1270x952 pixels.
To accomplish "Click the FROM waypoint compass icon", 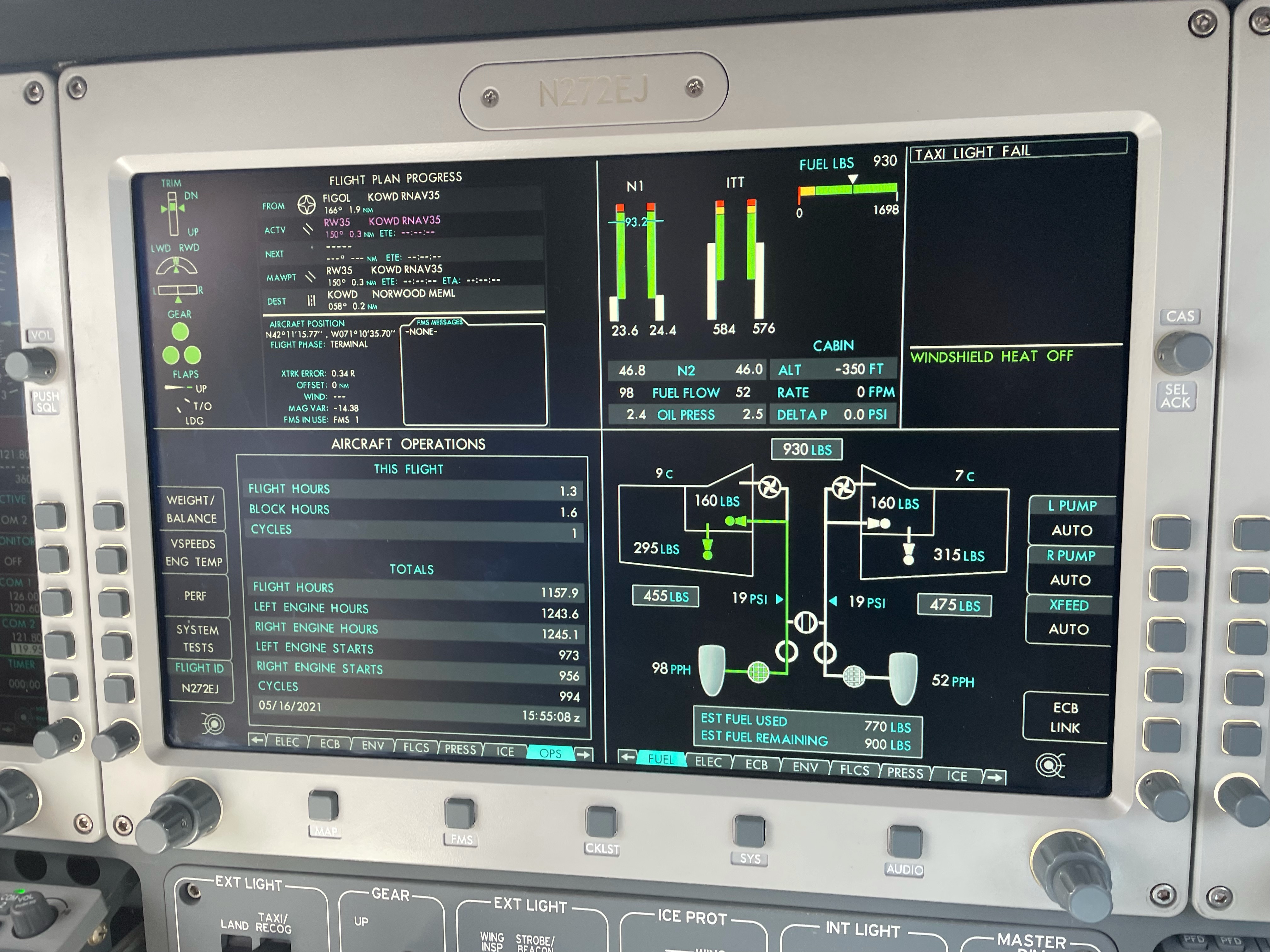I will point(306,205).
